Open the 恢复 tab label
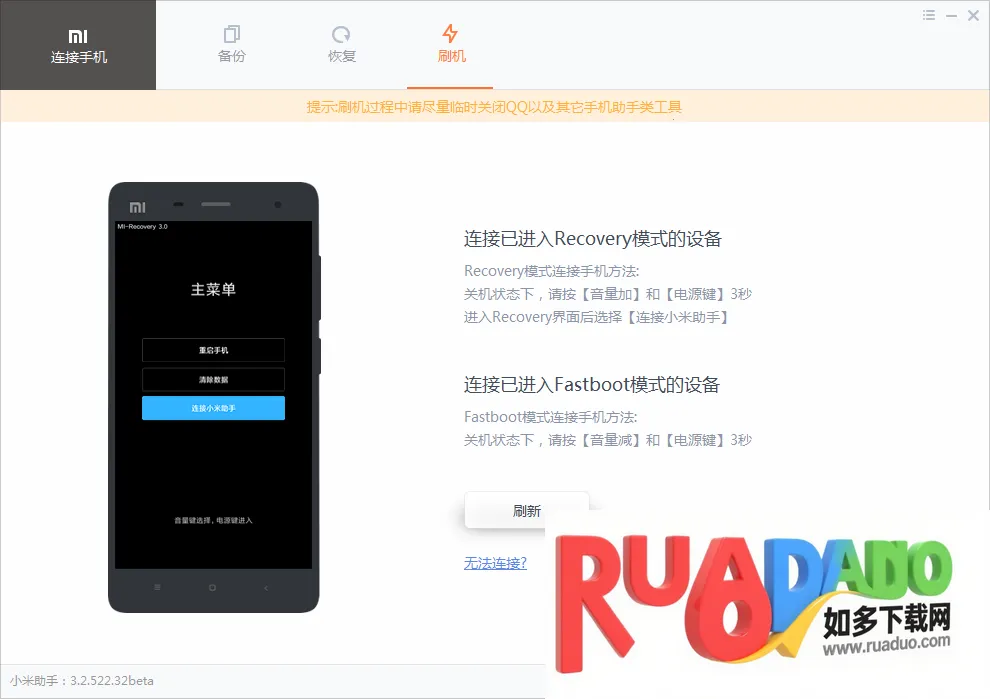This screenshot has width=990, height=699. 342,57
